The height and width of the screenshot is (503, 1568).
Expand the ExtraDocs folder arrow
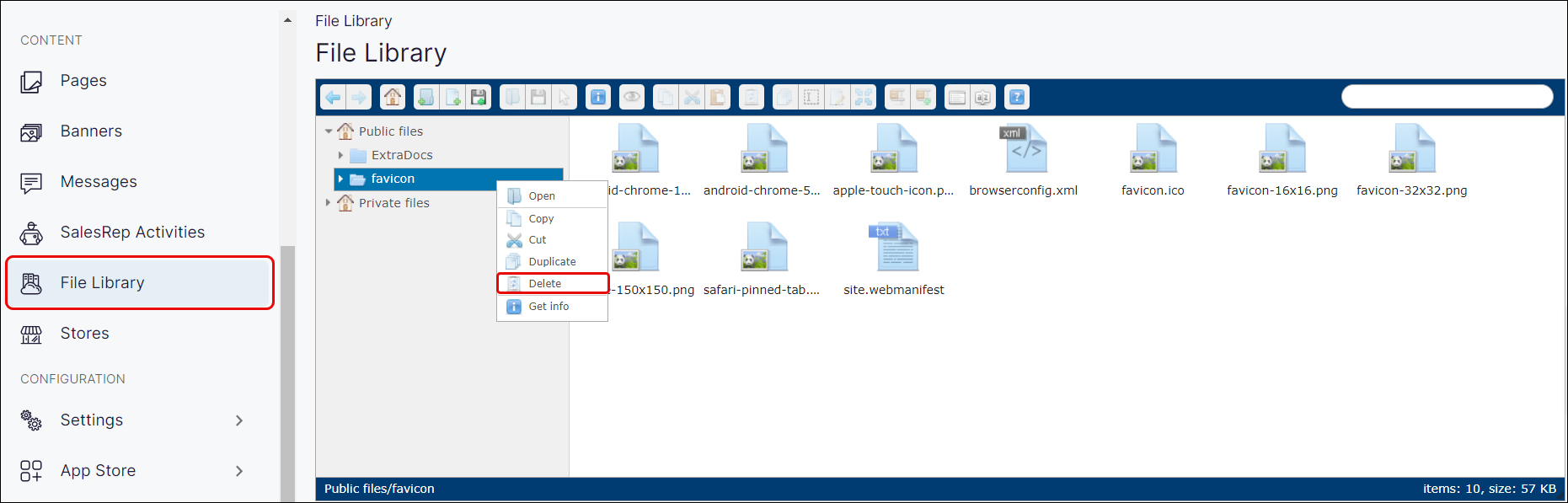(340, 155)
